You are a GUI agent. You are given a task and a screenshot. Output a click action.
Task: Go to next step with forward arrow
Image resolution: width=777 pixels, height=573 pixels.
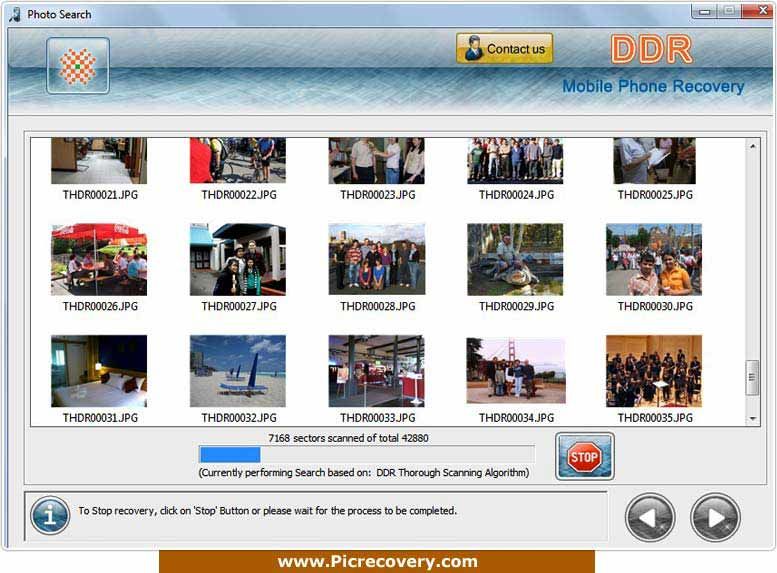point(715,517)
